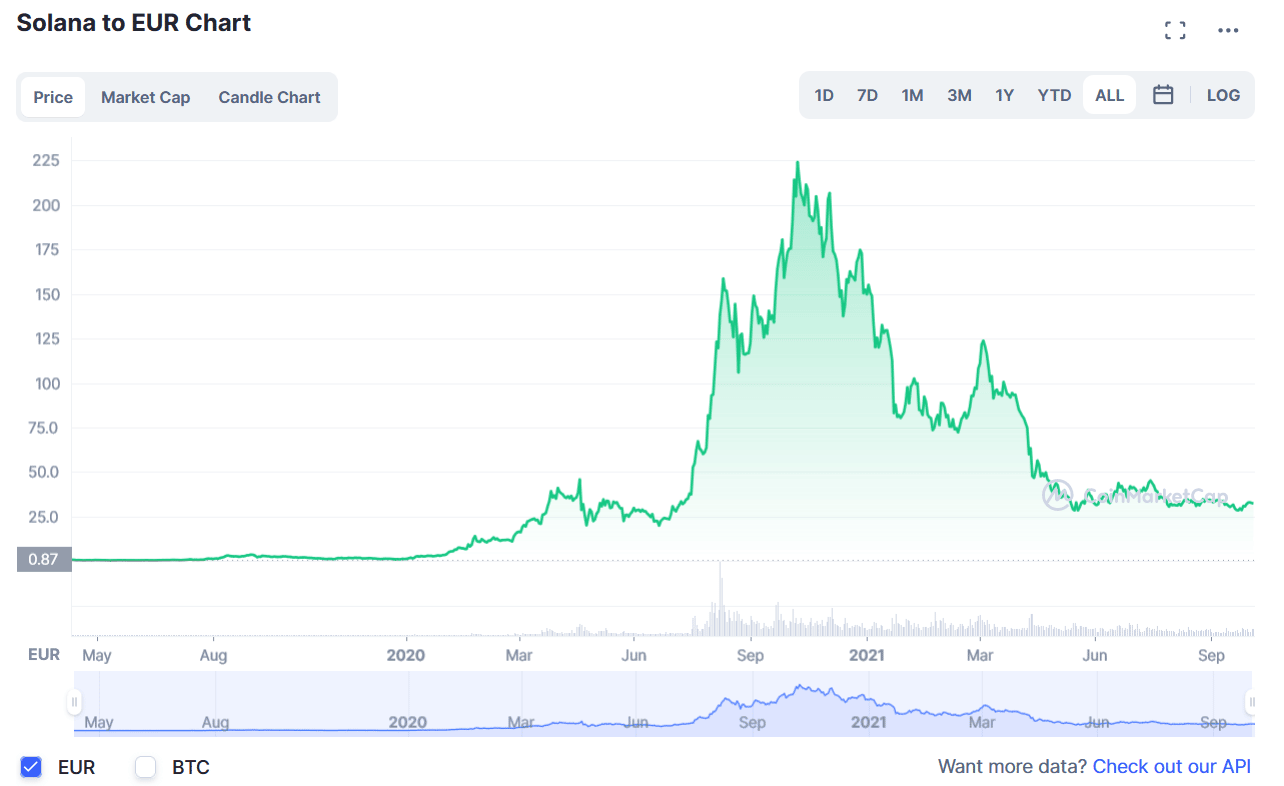Check the BTC currency checkbox
The height and width of the screenshot is (786, 1284).
[x=146, y=767]
